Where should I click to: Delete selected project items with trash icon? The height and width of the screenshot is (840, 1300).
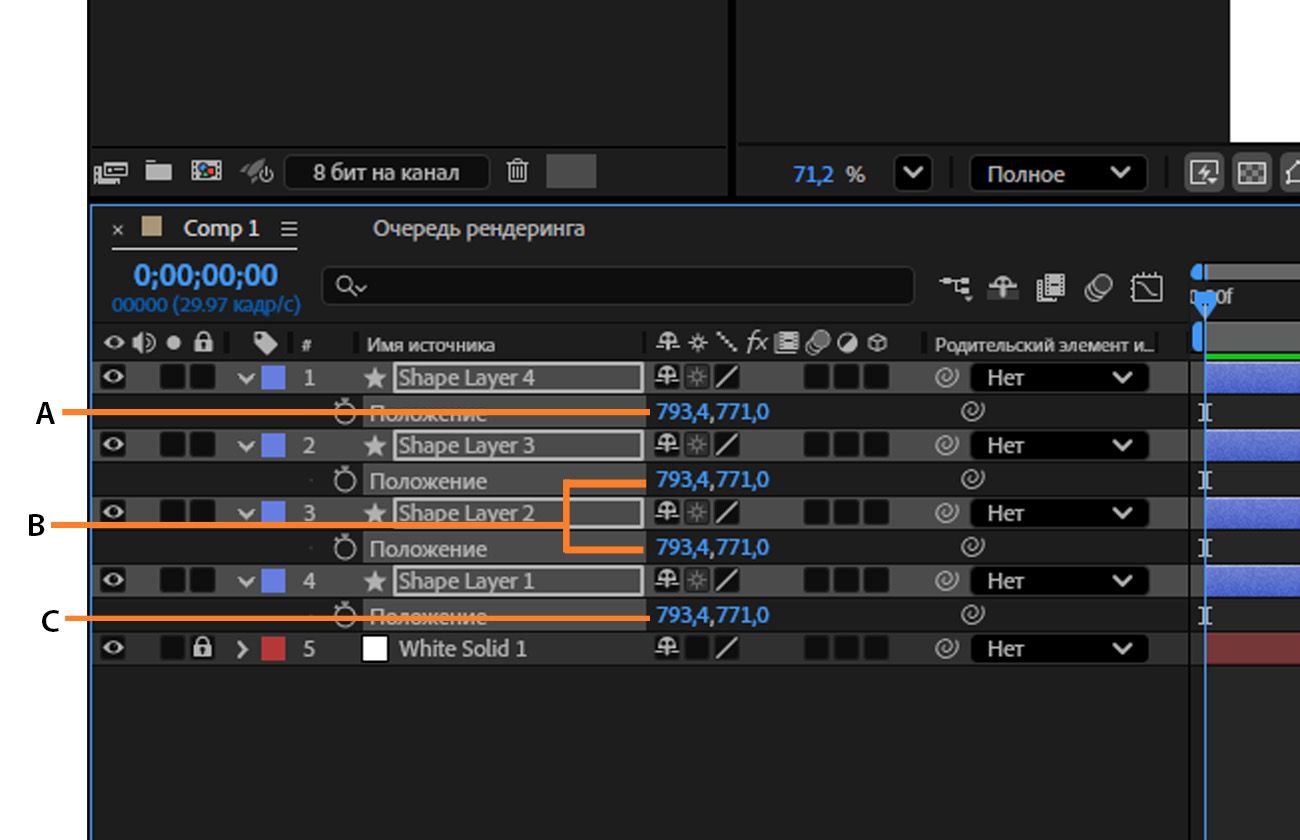pos(517,171)
